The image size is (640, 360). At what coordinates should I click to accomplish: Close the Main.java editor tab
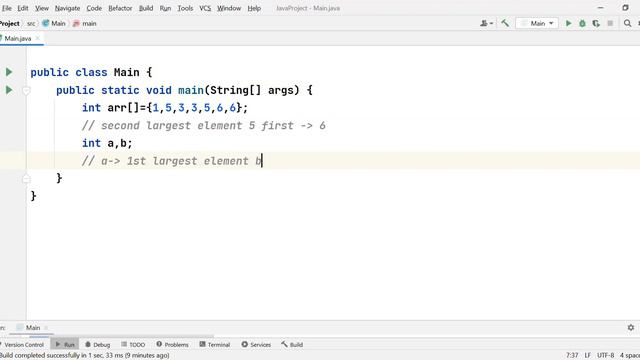point(38,38)
